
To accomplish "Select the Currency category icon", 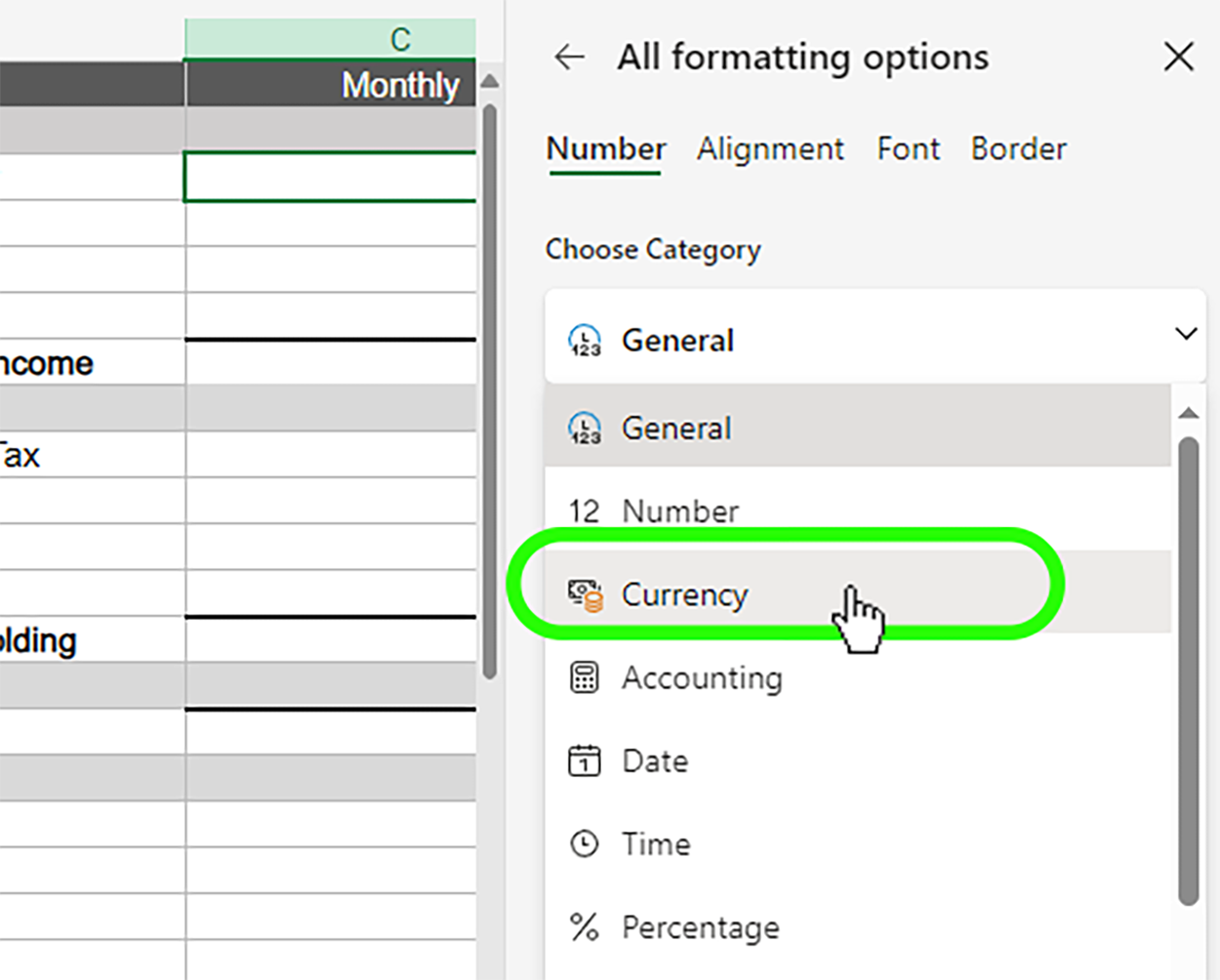I will pos(586,594).
